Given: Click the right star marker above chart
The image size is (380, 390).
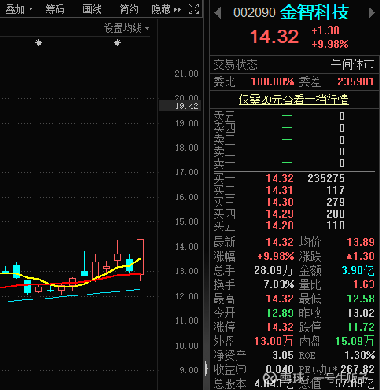Looking at the screenshot, I should [x=117, y=43].
